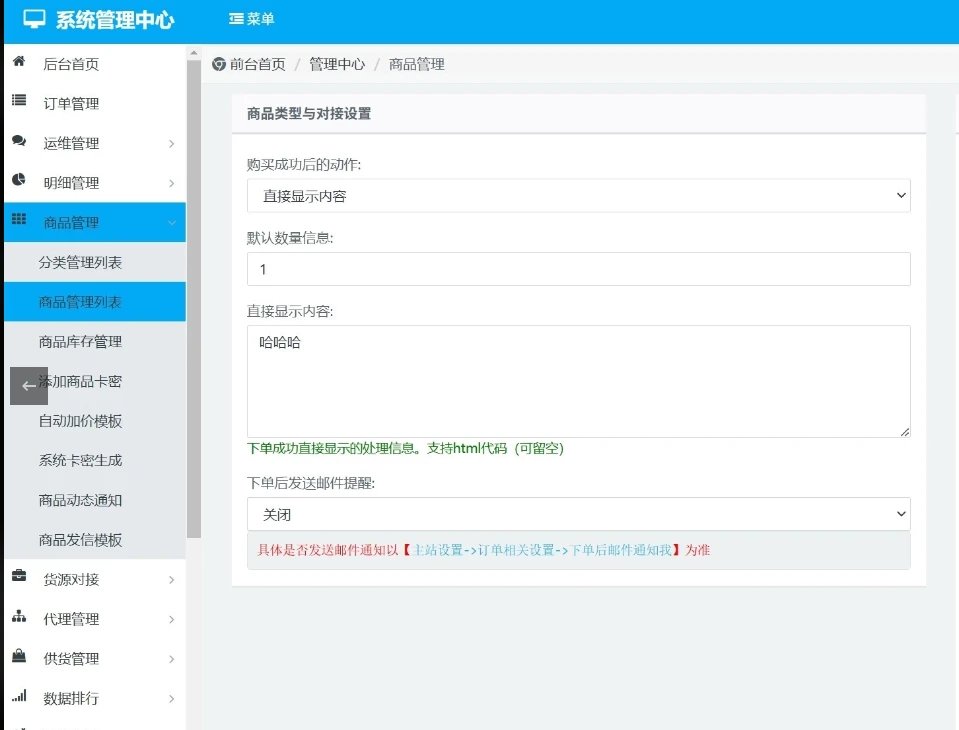
Task: Click the 管理中心 breadcrumb link
Action: (337, 64)
